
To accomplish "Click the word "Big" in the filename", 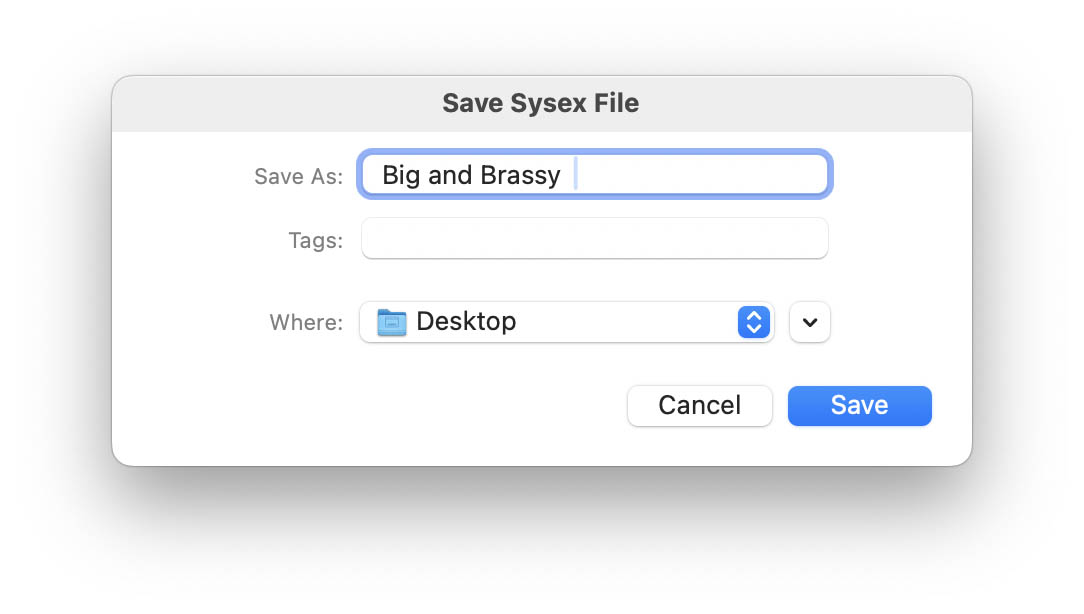I will 401,176.
